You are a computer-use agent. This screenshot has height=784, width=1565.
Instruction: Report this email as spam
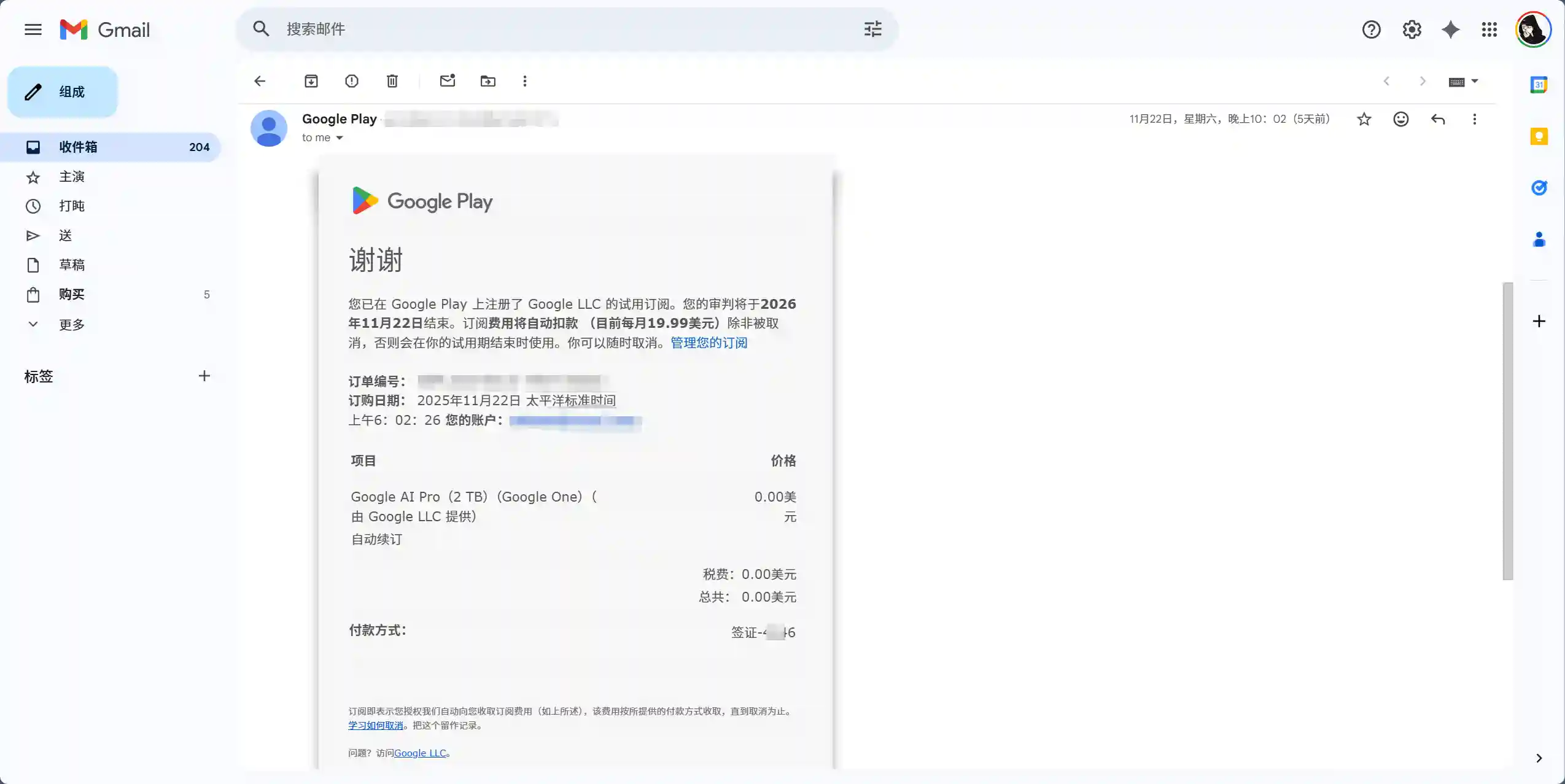pos(352,81)
